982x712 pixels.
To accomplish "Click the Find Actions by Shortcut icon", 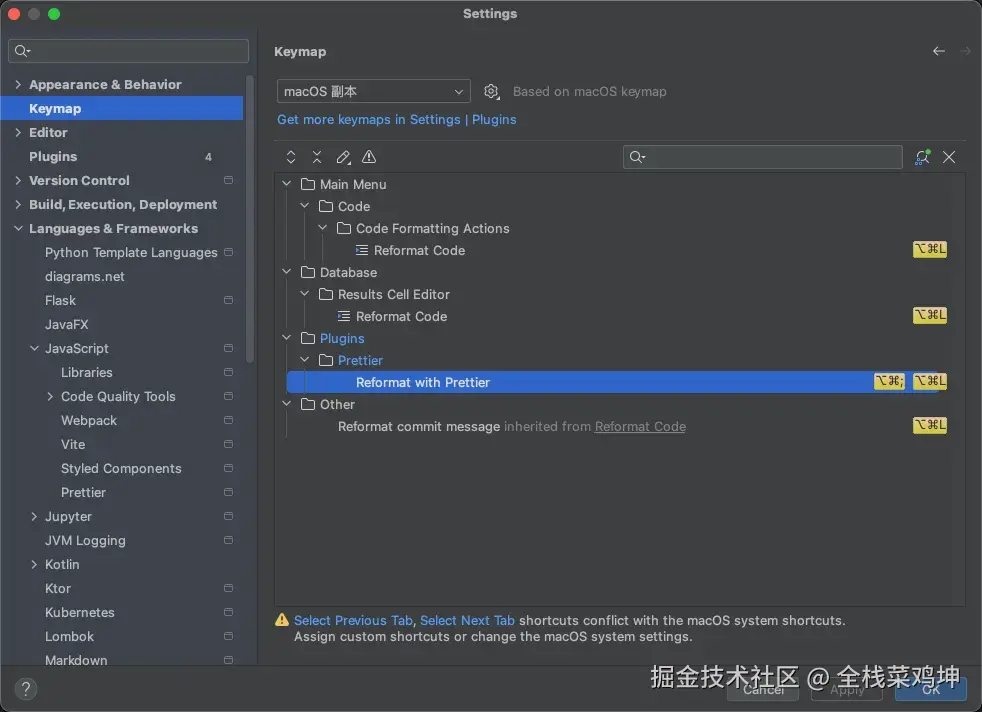I will [922, 157].
